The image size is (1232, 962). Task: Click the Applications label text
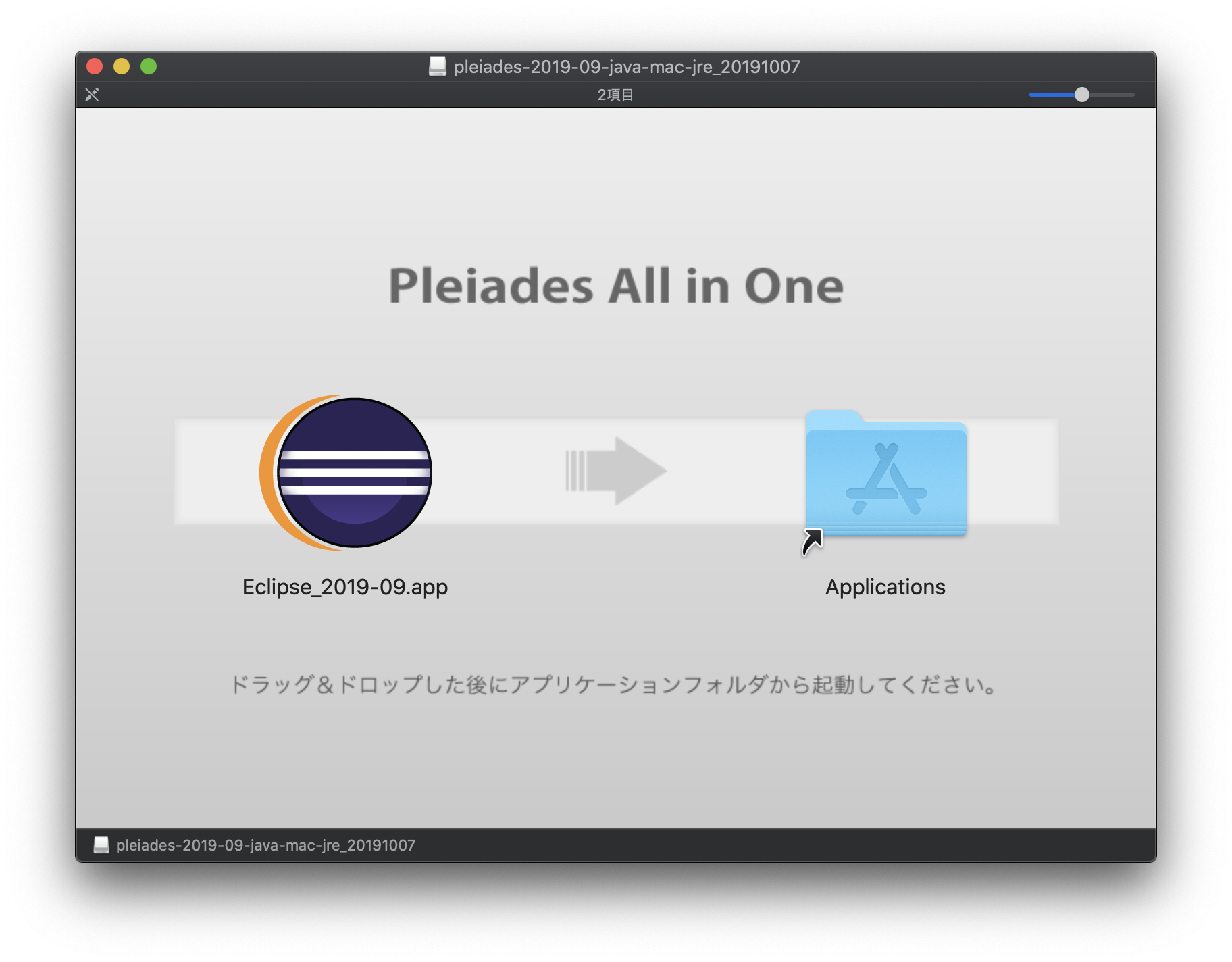tap(885, 586)
